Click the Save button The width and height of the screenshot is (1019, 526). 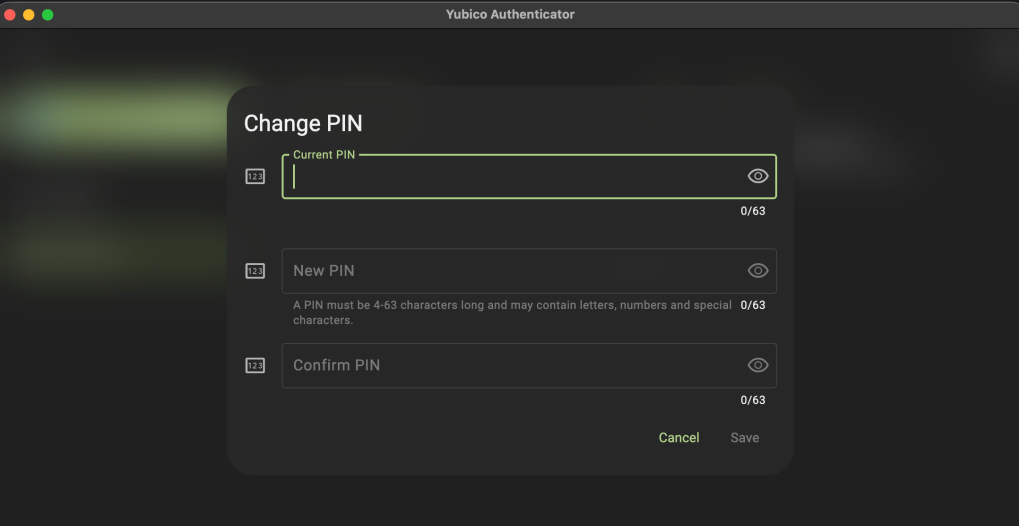coord(744,438)
